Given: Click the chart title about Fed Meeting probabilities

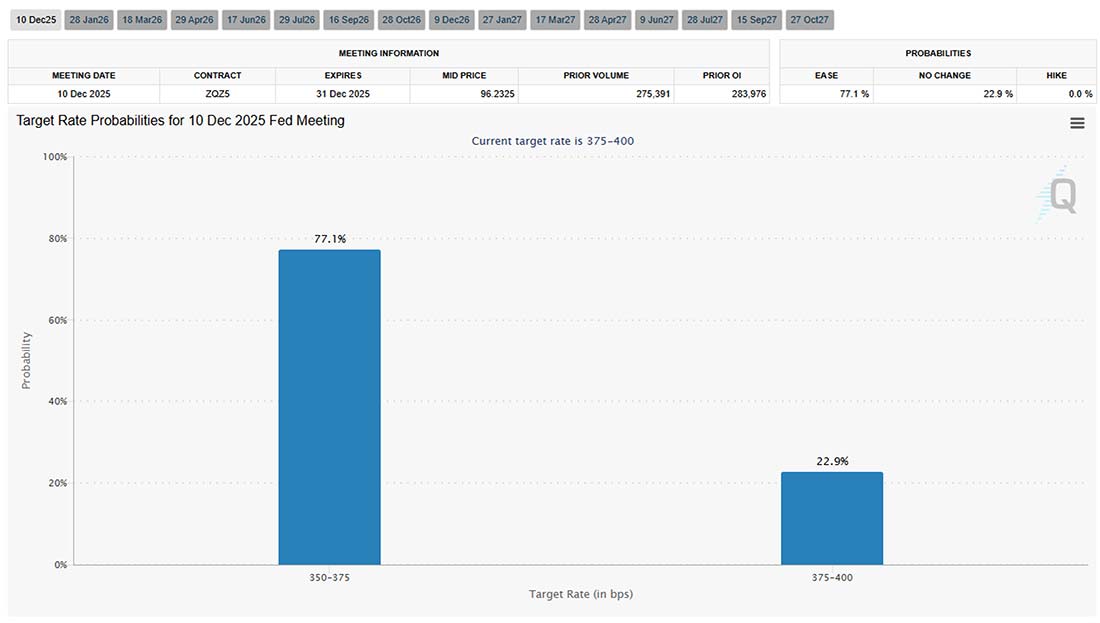Looking at the screenshot, I should point(180,120).
